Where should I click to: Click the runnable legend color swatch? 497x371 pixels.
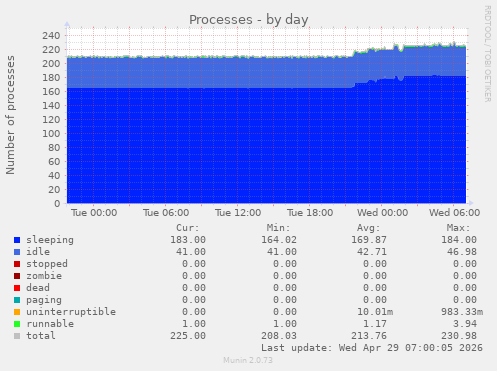tap(17, 324)
